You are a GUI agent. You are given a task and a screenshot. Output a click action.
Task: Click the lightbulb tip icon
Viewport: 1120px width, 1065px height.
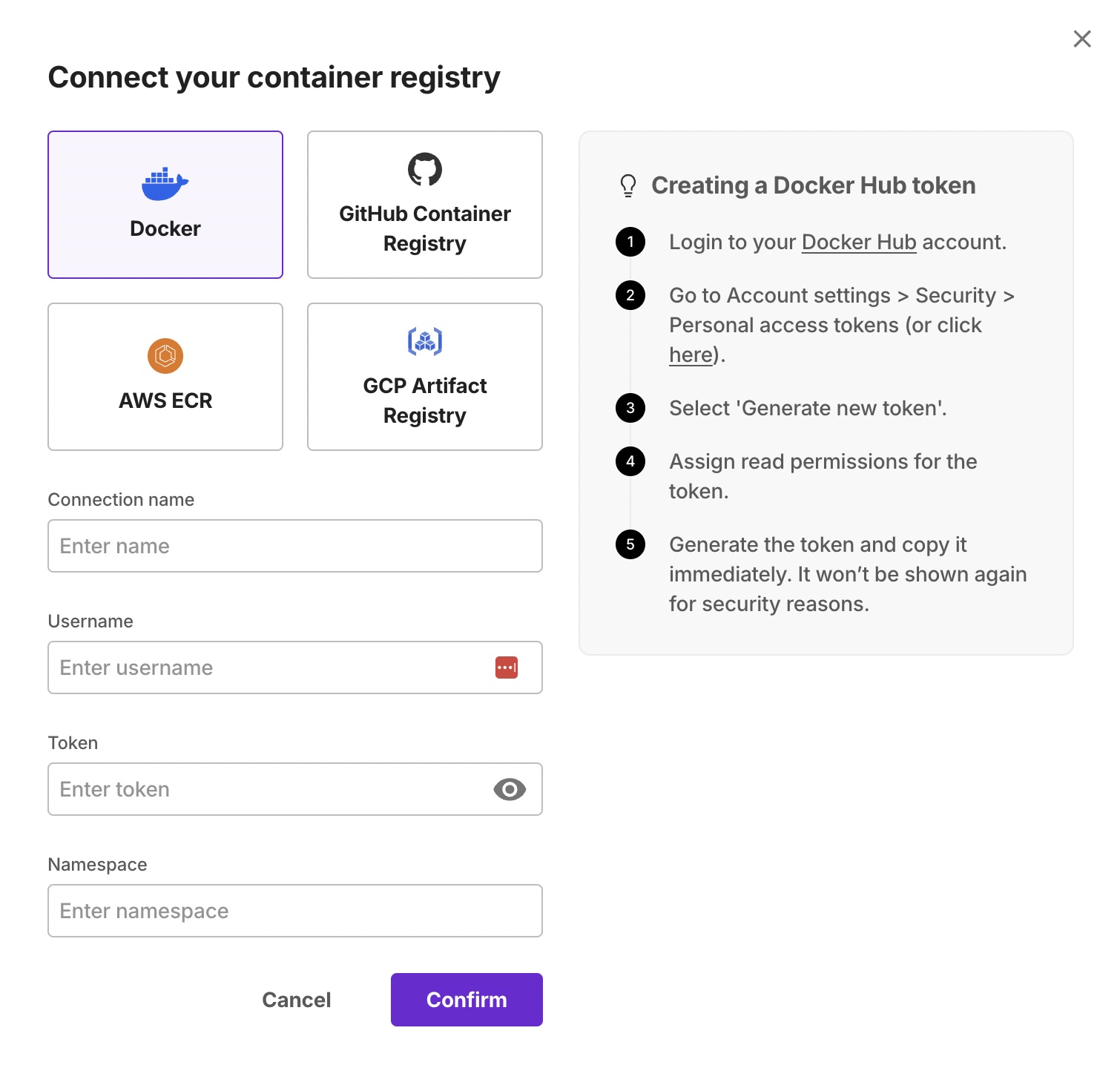(x=628, y=185)
